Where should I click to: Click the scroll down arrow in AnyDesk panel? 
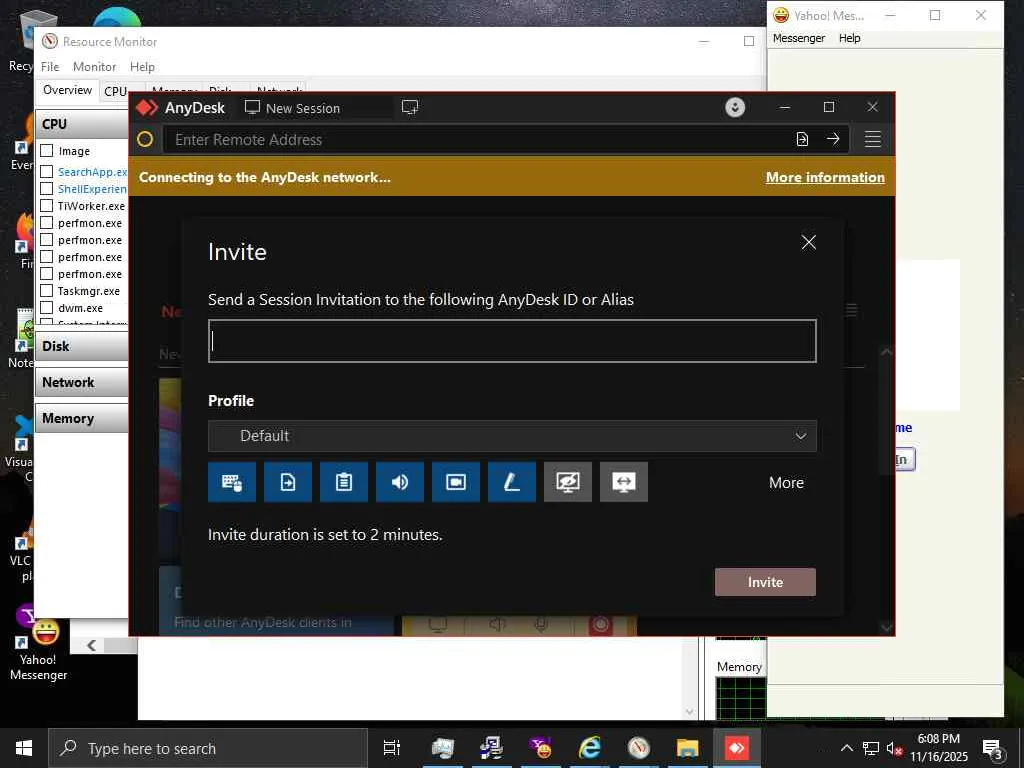[x=886, y=627]
